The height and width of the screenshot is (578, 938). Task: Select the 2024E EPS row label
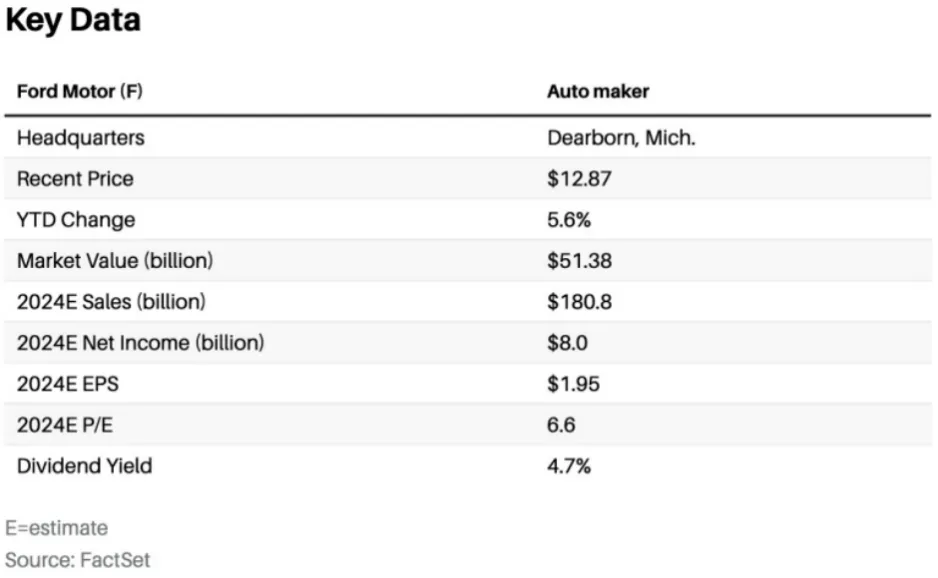pyautogui.click(x=68, y=384)
